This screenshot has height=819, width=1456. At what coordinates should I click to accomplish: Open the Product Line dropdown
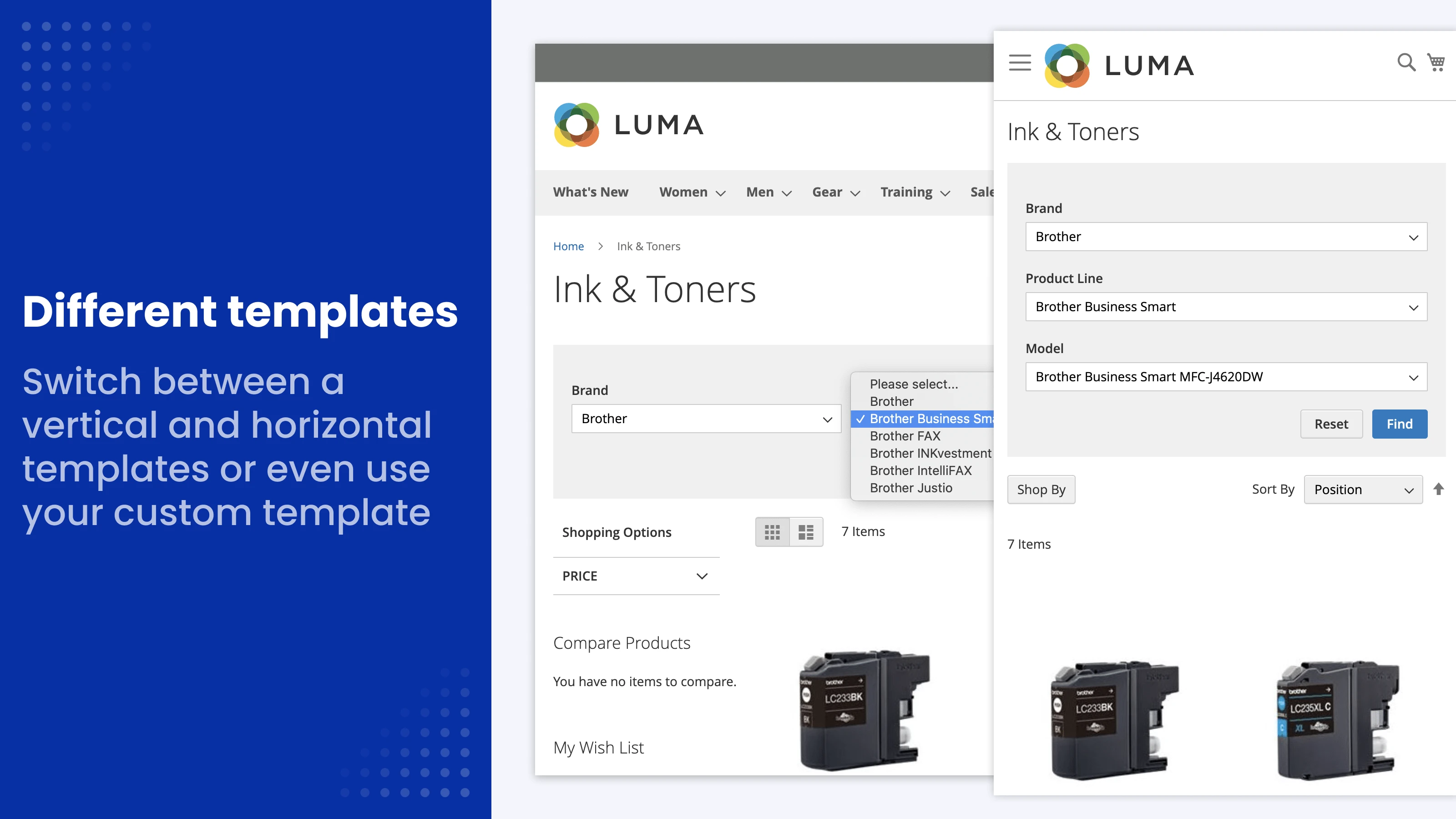pos(1225,307)
